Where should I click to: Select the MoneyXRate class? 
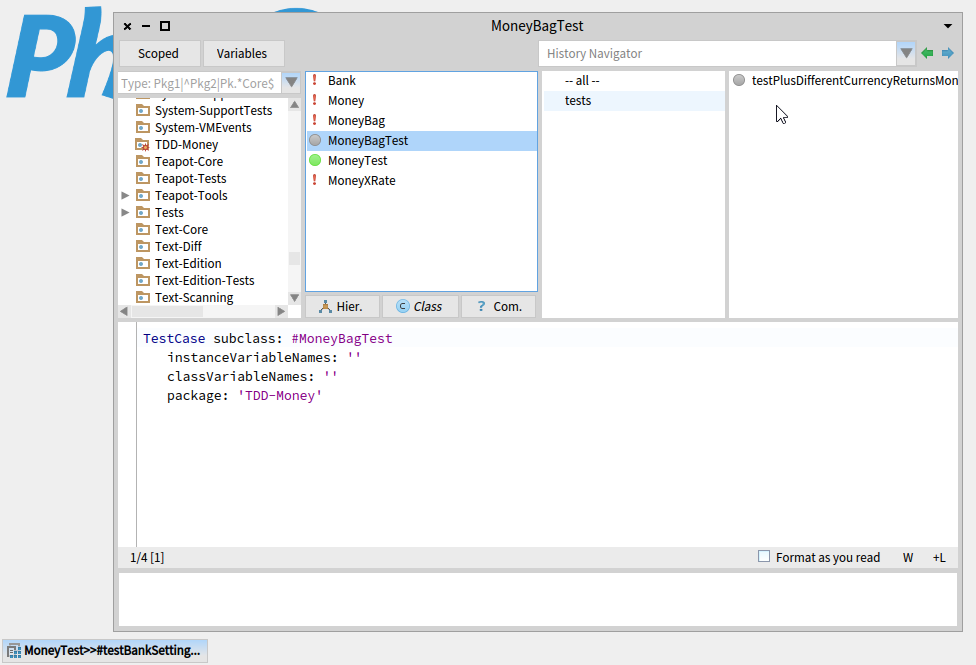tap(421, 181)
